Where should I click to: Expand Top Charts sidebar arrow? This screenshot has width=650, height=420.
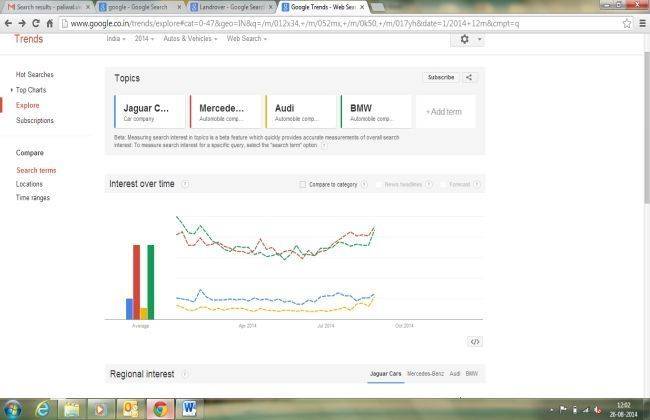(12, 90)
